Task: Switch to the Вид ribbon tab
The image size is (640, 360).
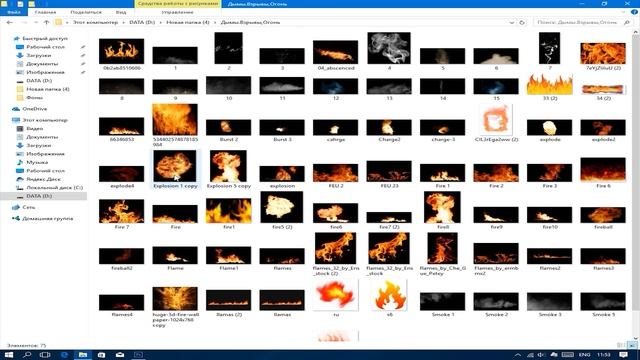Action: pyautogui.click(x=121, y=12)
